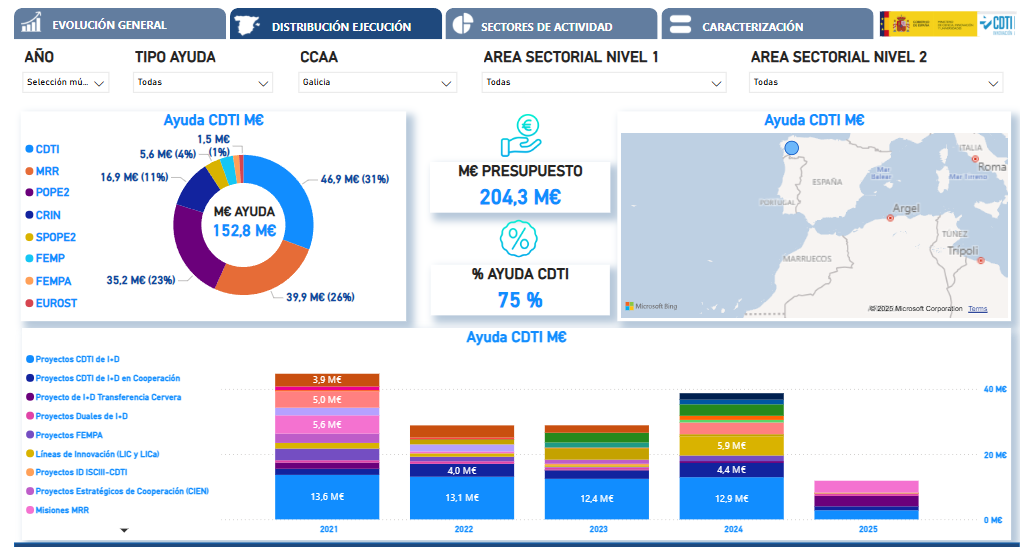Expand Area Sectorial Nivel 1 dropdown
The image size is (1024, 547).
(x=604, y=82)
